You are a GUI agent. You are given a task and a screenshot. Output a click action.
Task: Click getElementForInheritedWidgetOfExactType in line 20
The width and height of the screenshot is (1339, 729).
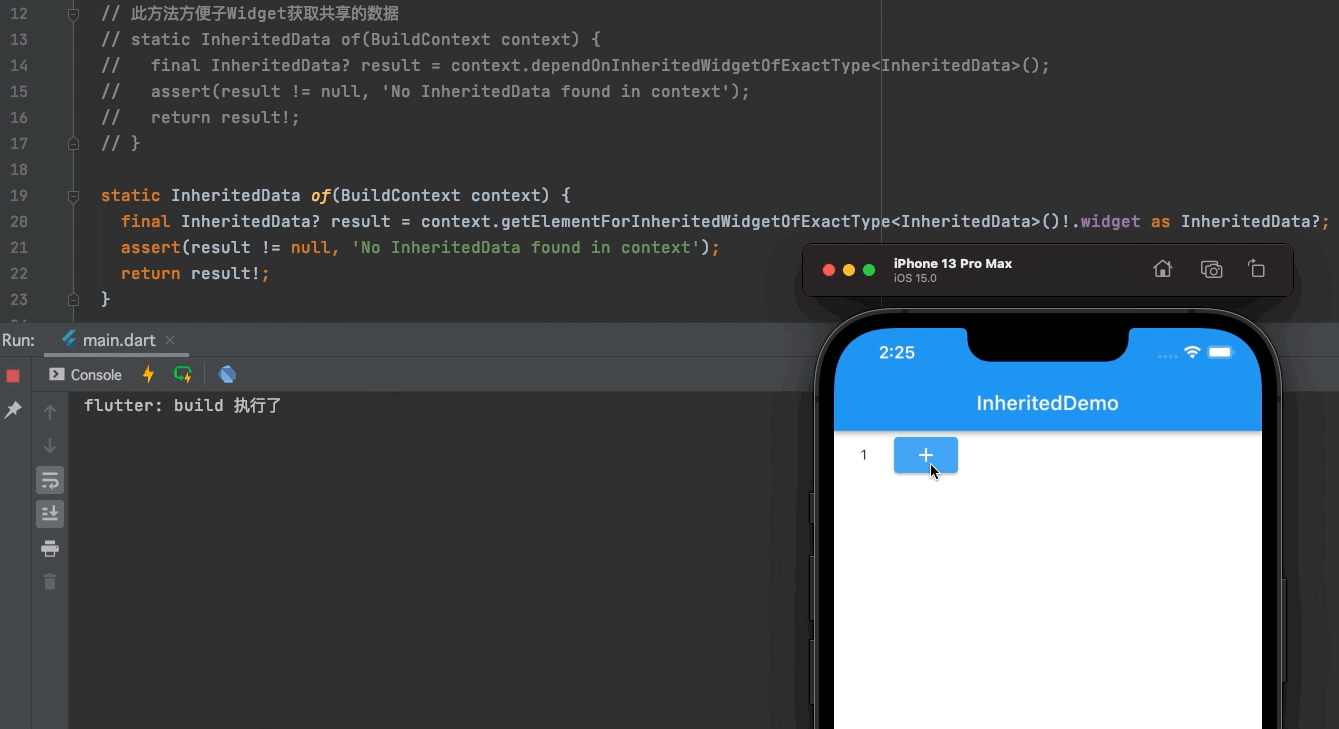(685, 221)
